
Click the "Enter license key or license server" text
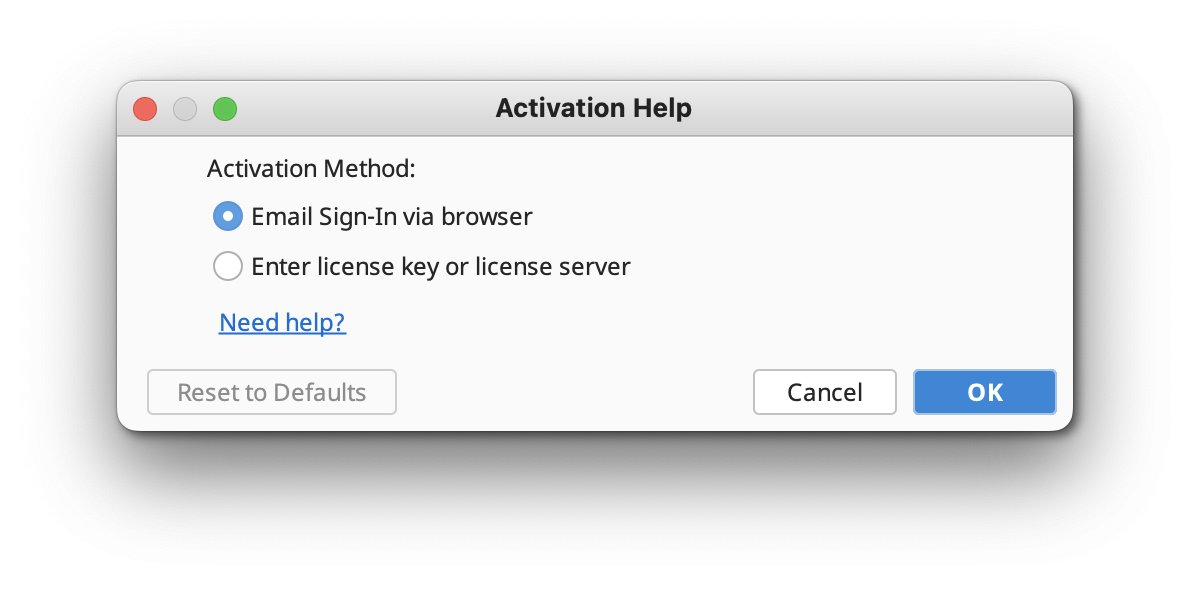point(440,267)
